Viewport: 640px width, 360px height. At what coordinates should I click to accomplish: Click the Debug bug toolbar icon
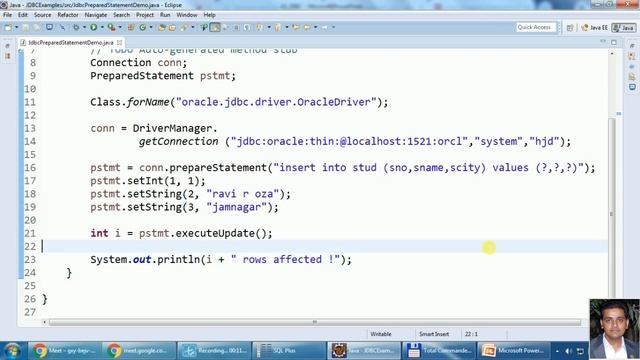pyautogui.click(x=76, y=27)
